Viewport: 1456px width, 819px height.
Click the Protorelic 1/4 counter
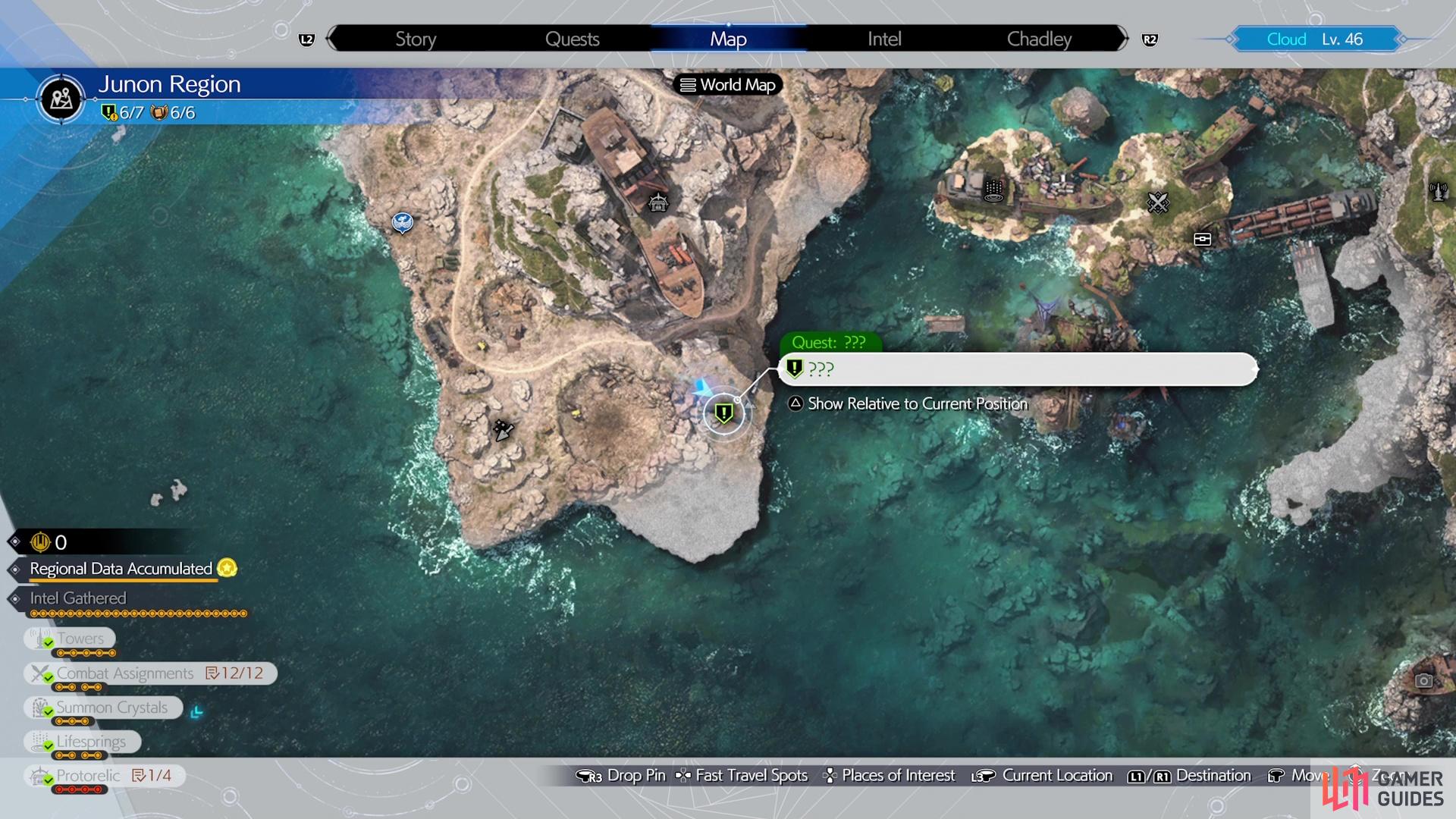[152, 775]
